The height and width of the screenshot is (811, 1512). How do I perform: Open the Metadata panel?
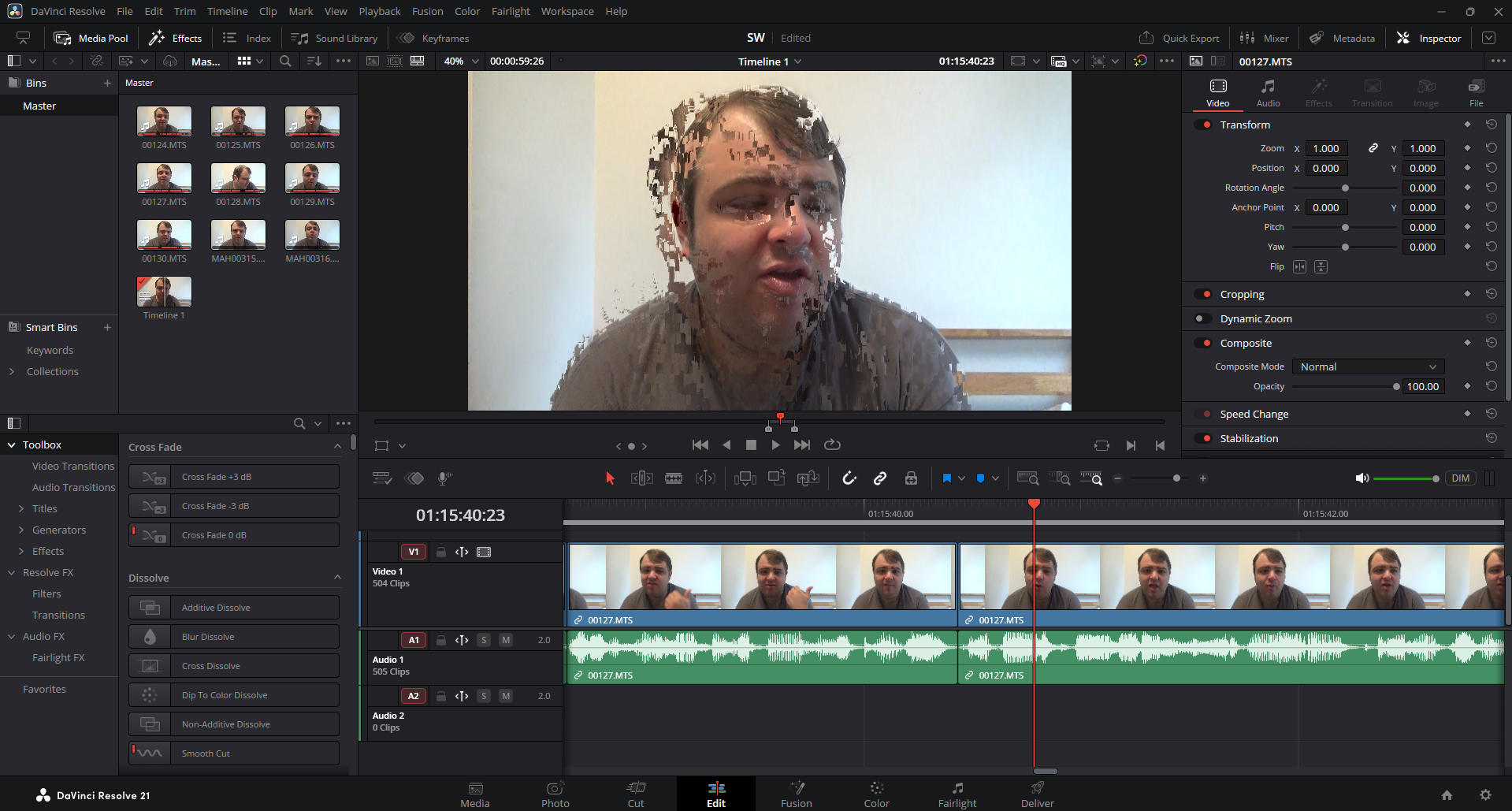click(x=1343, y=38)
